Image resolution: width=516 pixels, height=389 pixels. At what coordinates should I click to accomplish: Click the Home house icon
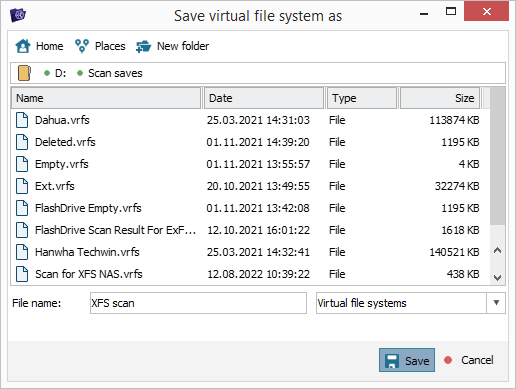tap(23, 46)
